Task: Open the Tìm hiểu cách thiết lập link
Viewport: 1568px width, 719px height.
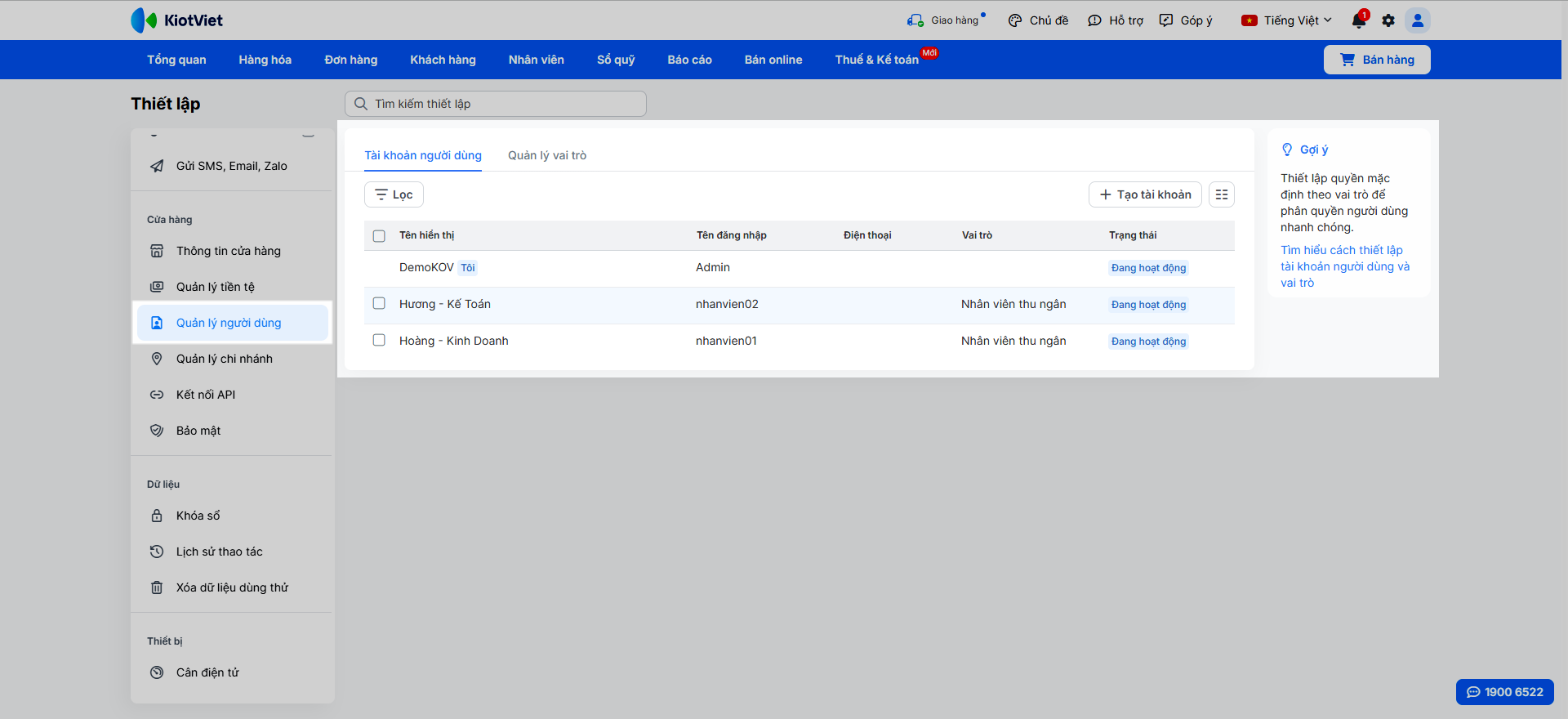Action: click(1345, 266)
